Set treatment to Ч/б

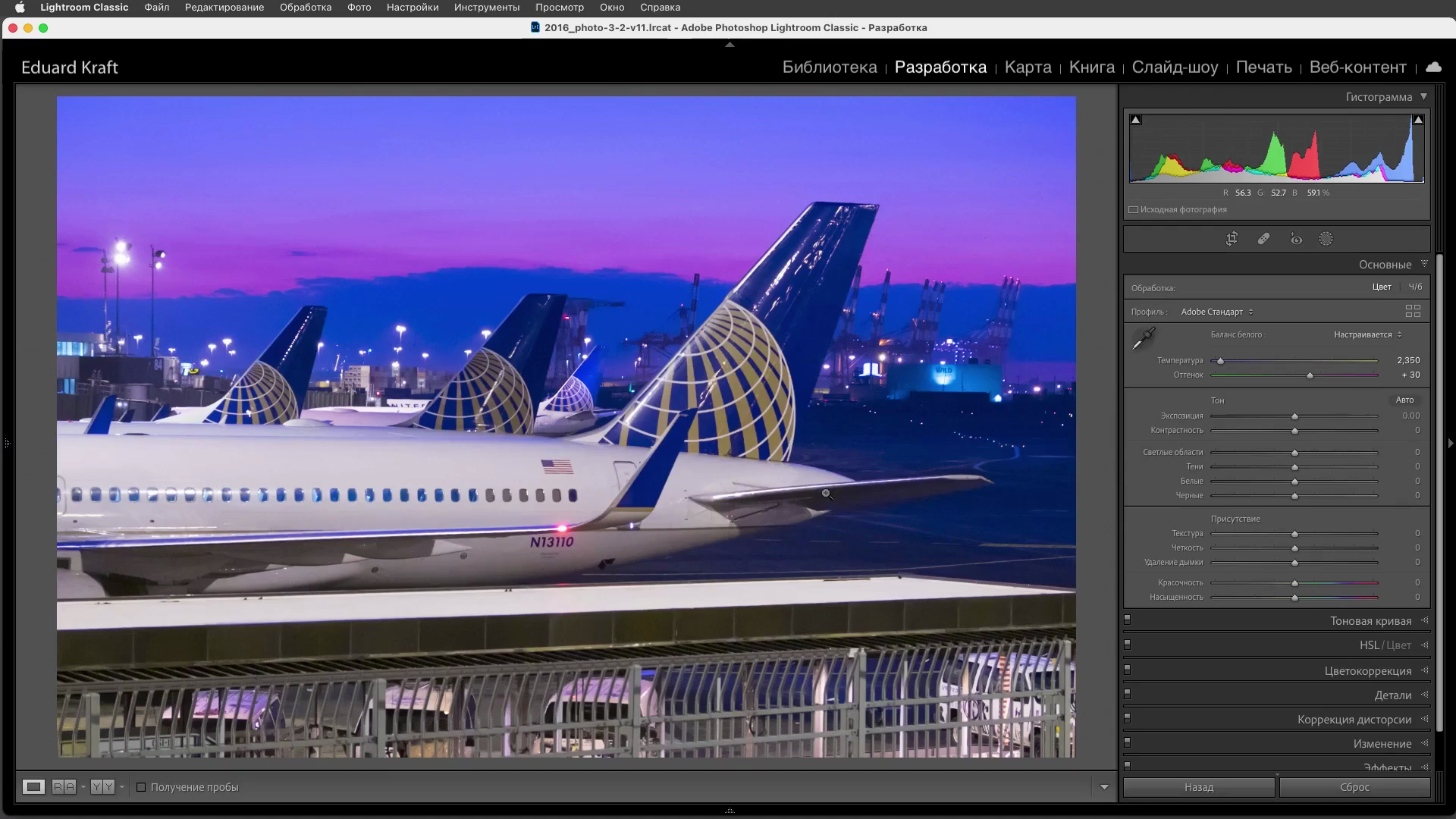click(x=1415, y=287)
